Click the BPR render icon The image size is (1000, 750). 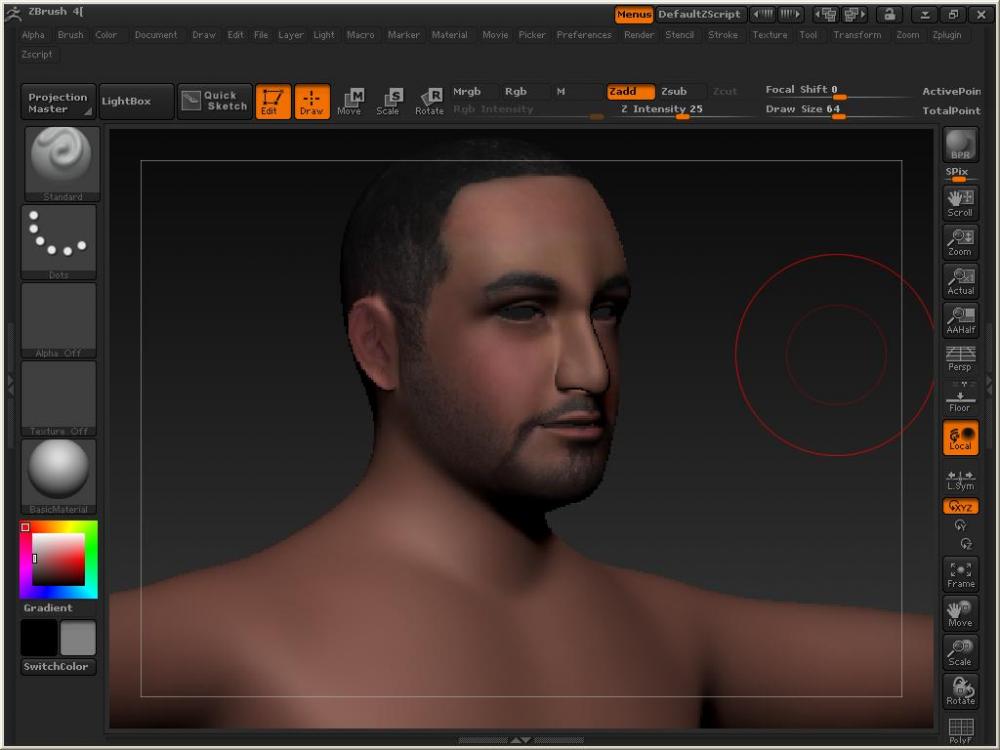pyautogui.click(x=960, y=145)
